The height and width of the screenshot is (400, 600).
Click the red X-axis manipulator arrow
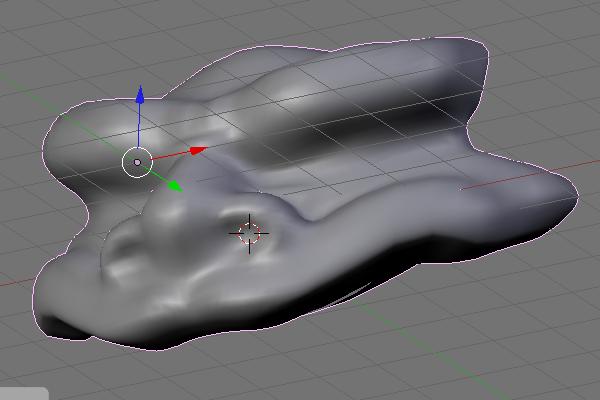199,150
